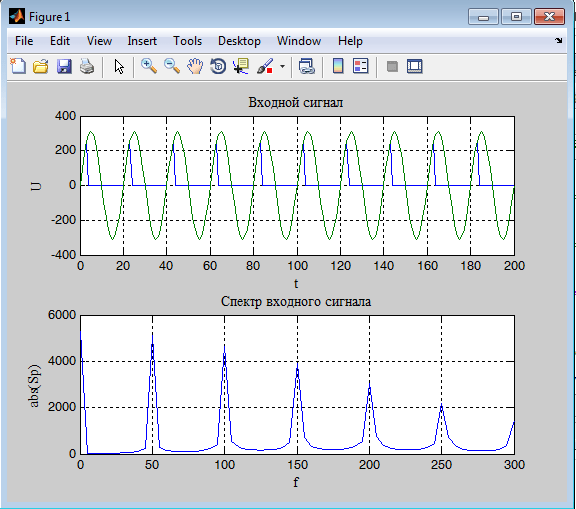Screen dimensions: 576x509
Task: Activate the Zoom Out magnifier tool
Action: click(x=172, y=66)
